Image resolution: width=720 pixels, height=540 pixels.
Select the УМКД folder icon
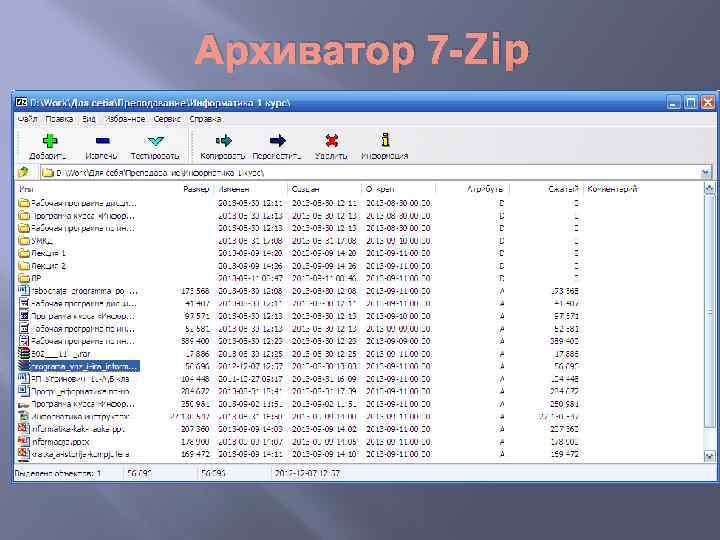coord(24,240)
